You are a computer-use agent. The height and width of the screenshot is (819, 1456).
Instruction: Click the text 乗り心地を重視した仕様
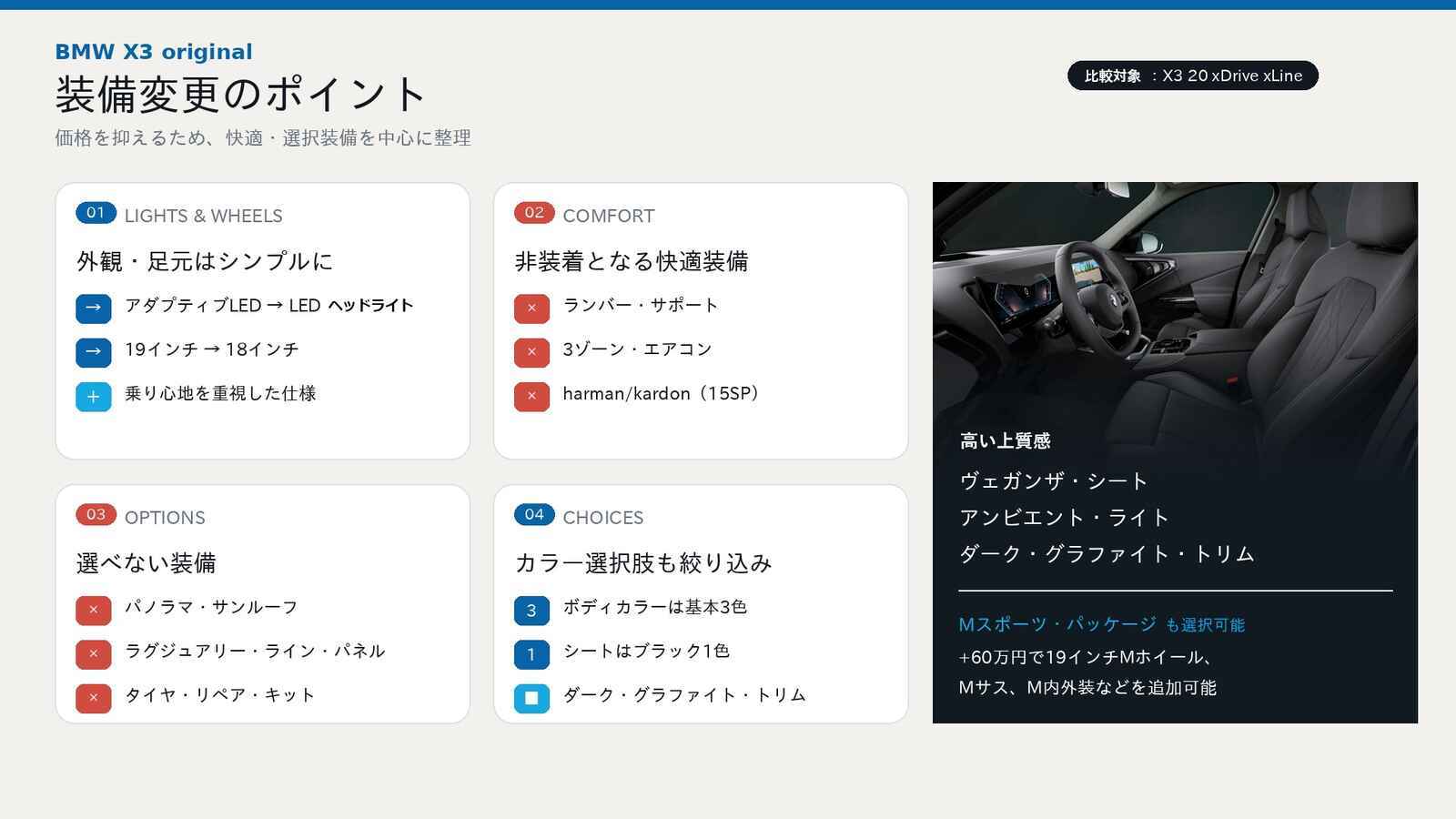tap(220, 393)
